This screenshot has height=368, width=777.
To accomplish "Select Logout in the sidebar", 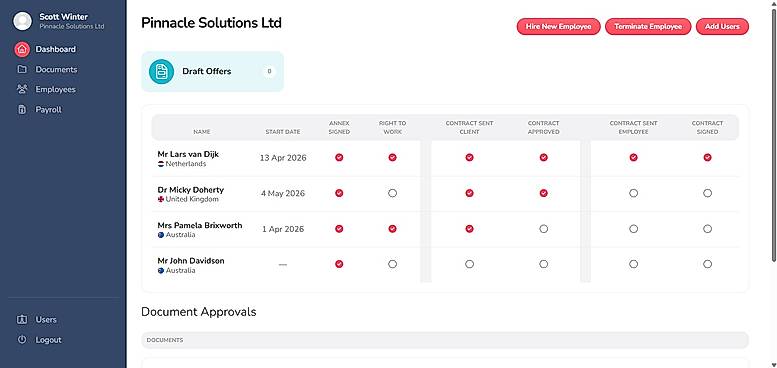I will point(48,340).
